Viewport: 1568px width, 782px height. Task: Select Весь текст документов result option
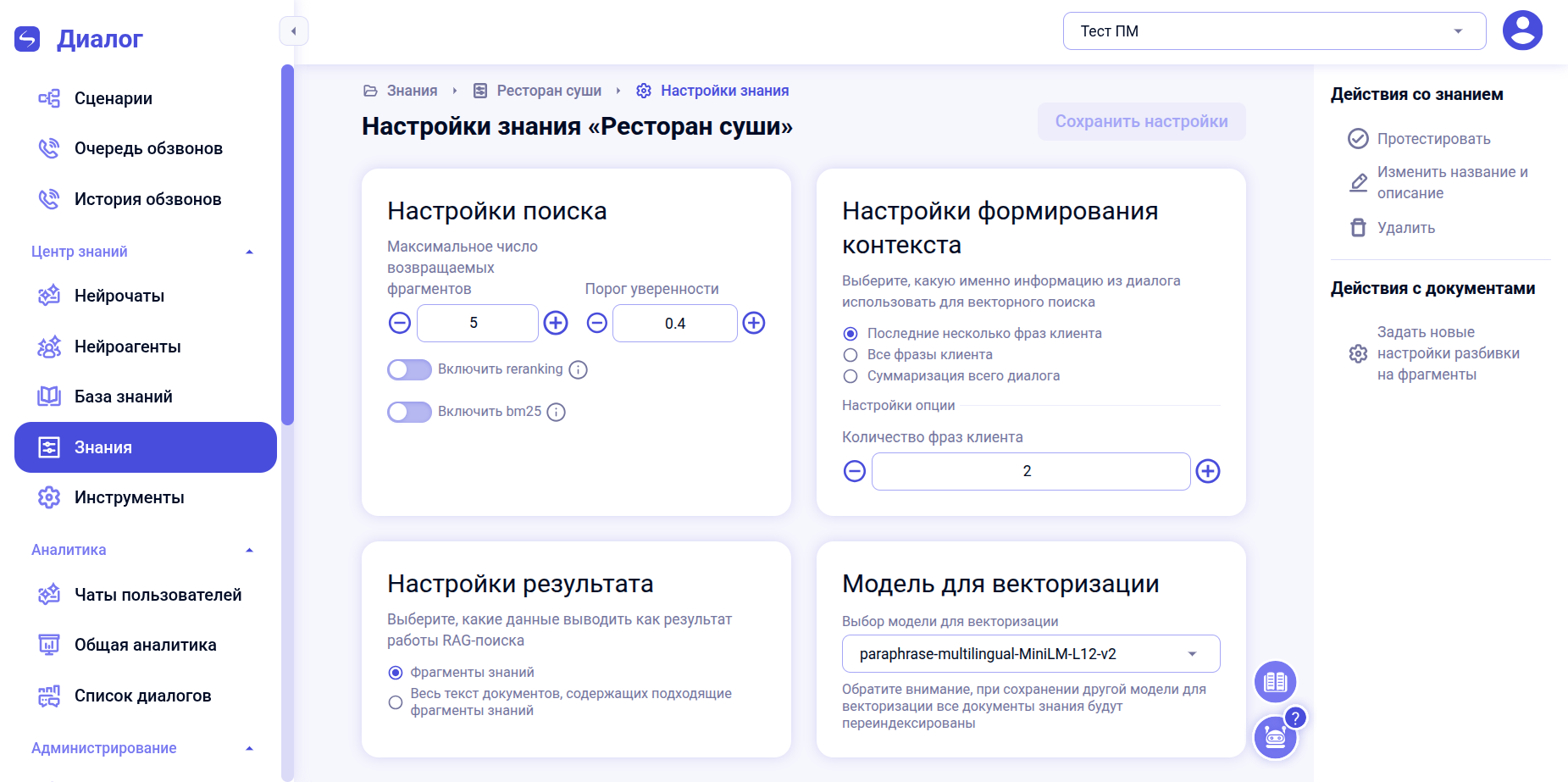pyautogui.click(x=396, y=702)
